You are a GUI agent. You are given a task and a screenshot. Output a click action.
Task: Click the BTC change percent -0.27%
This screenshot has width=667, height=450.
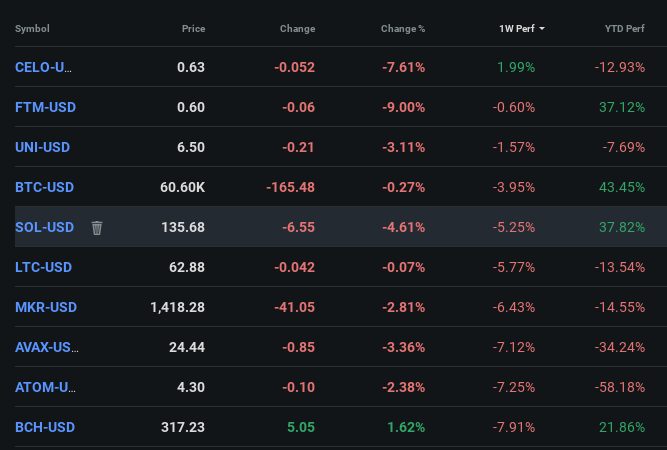point(404,187)
